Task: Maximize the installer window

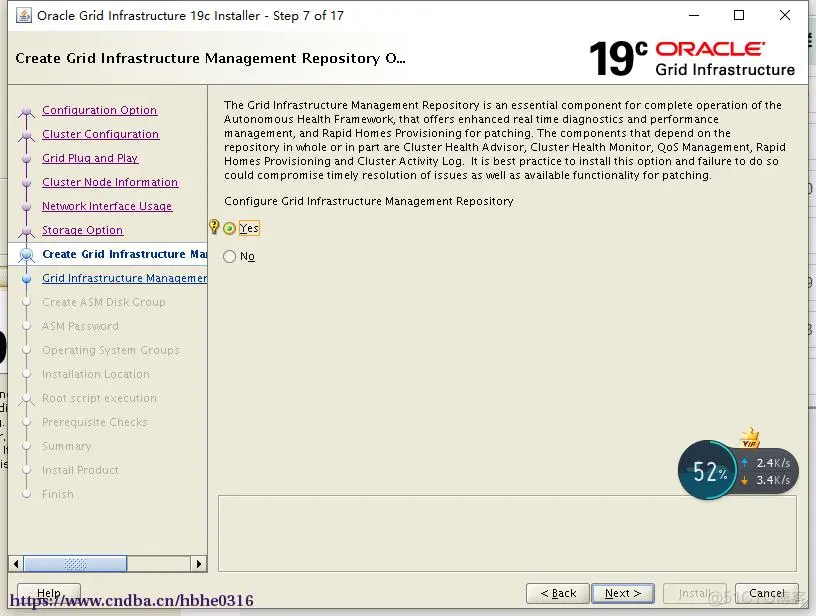Action: pyautogui.click(x=738, y=16)
